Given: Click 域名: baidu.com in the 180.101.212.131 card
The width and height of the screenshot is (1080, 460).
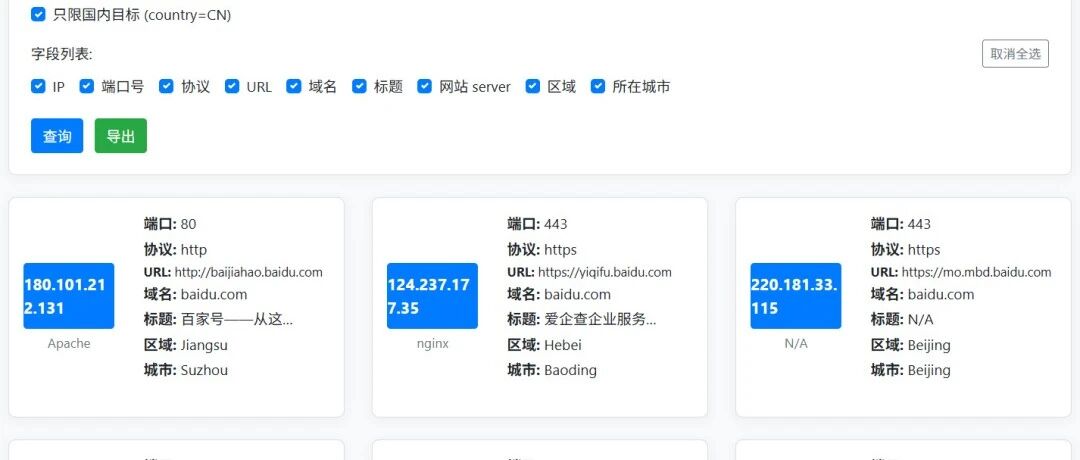Looking at the screenshot, I should coord(196,295).
